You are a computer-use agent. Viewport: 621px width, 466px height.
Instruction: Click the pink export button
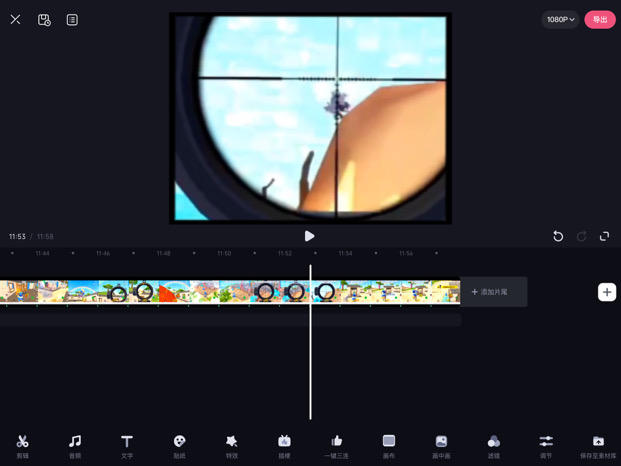tap(600, 19)
